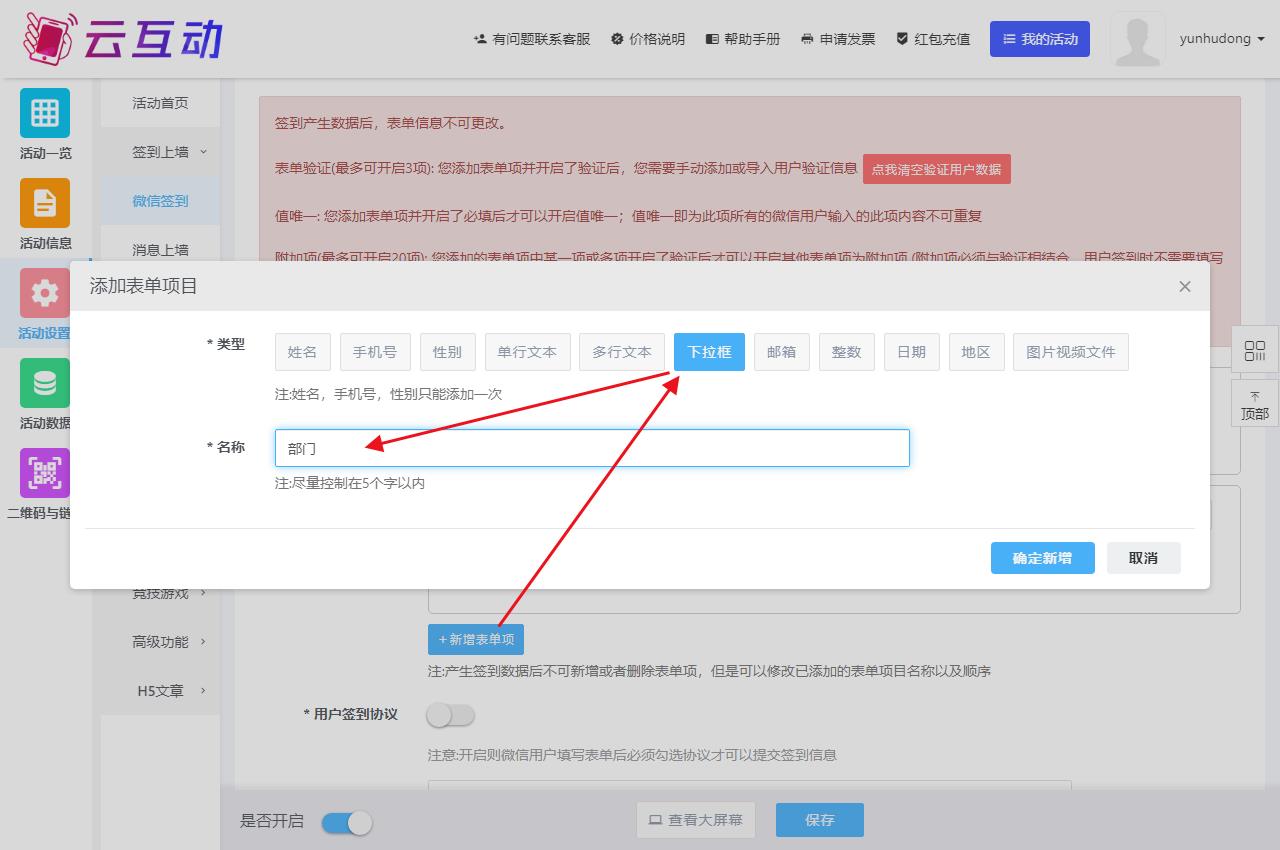Click the 确定新增 button

point(1042,558)
